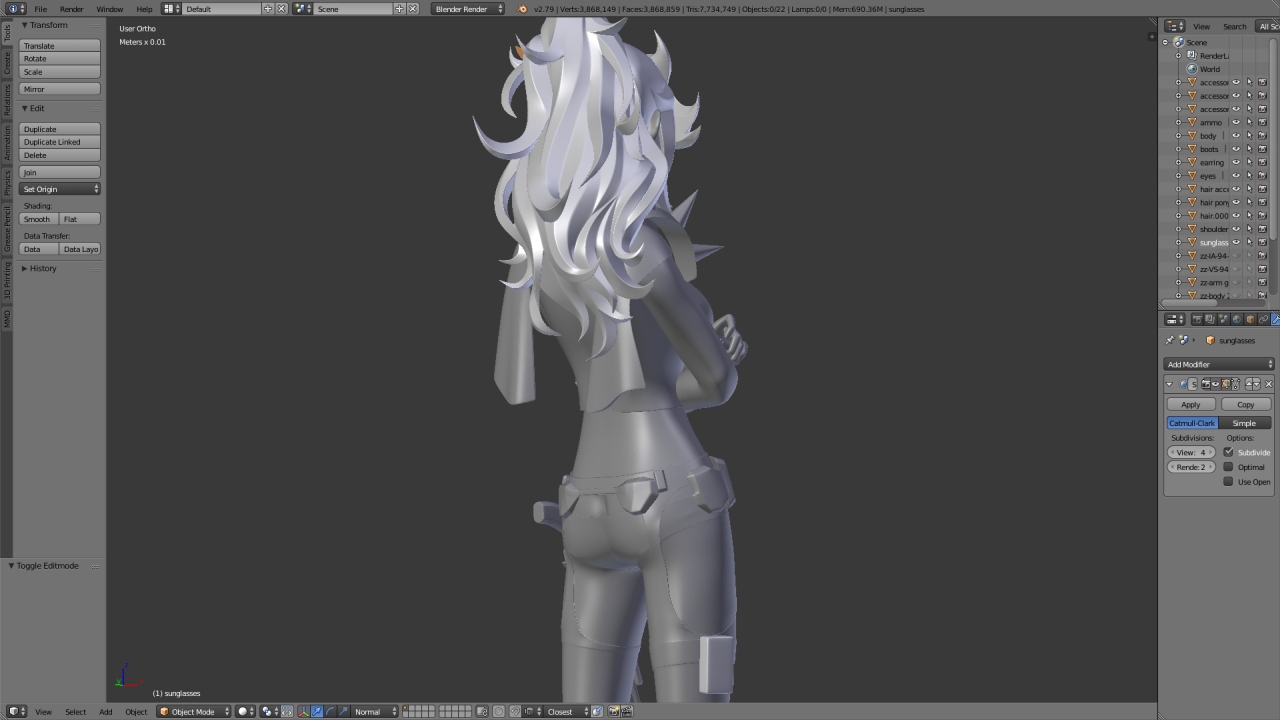Click the OpenGL render animation clapper icon
The width and height of the screenshot is (1280, 720).
pyautogui.click(x=627, y=712)
